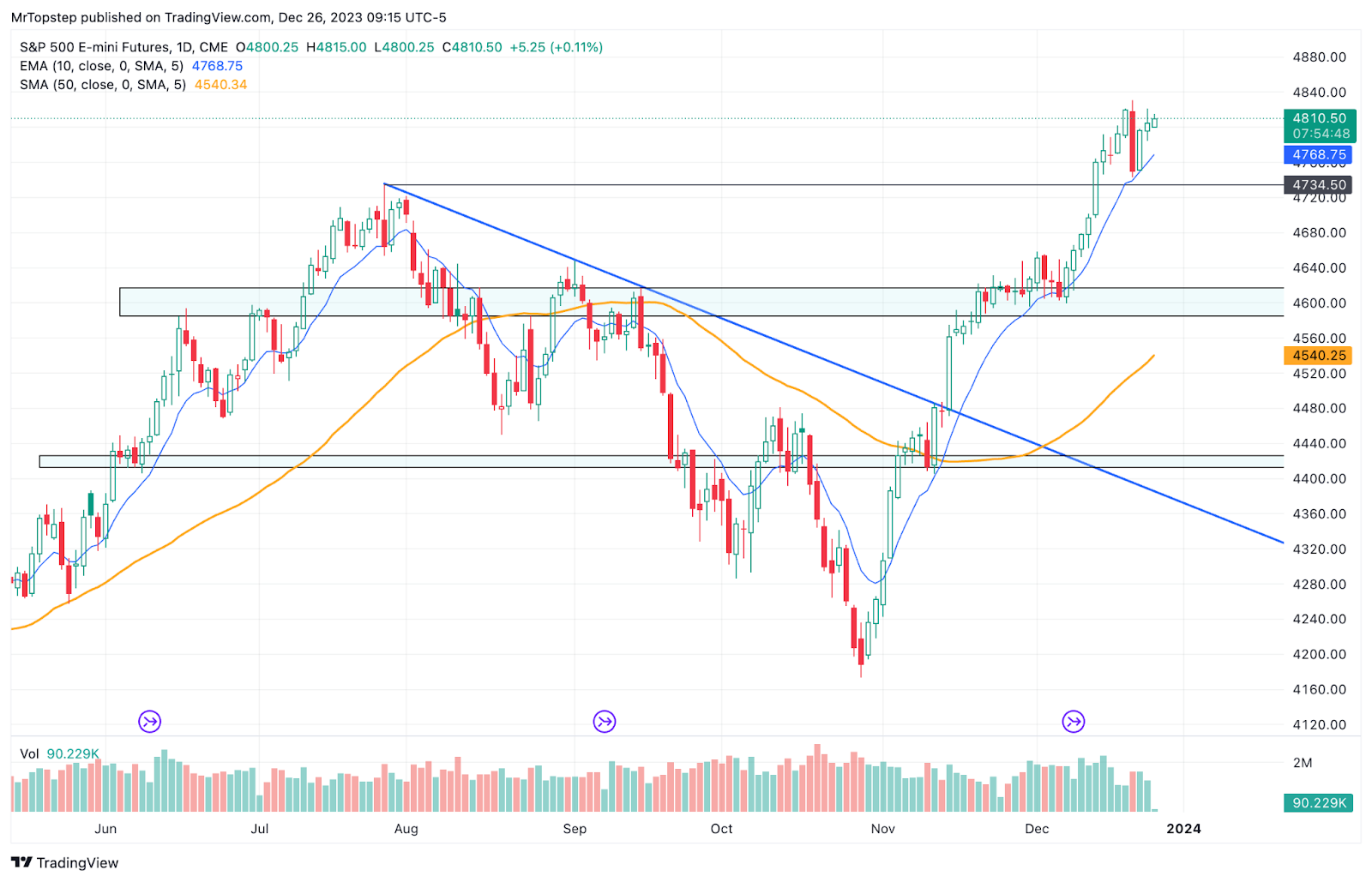Screen dimensions: 1372x882
Task: Click the S&P 500 E-mini Futures title
Action: pyautogui.click(x=123, y=47)
